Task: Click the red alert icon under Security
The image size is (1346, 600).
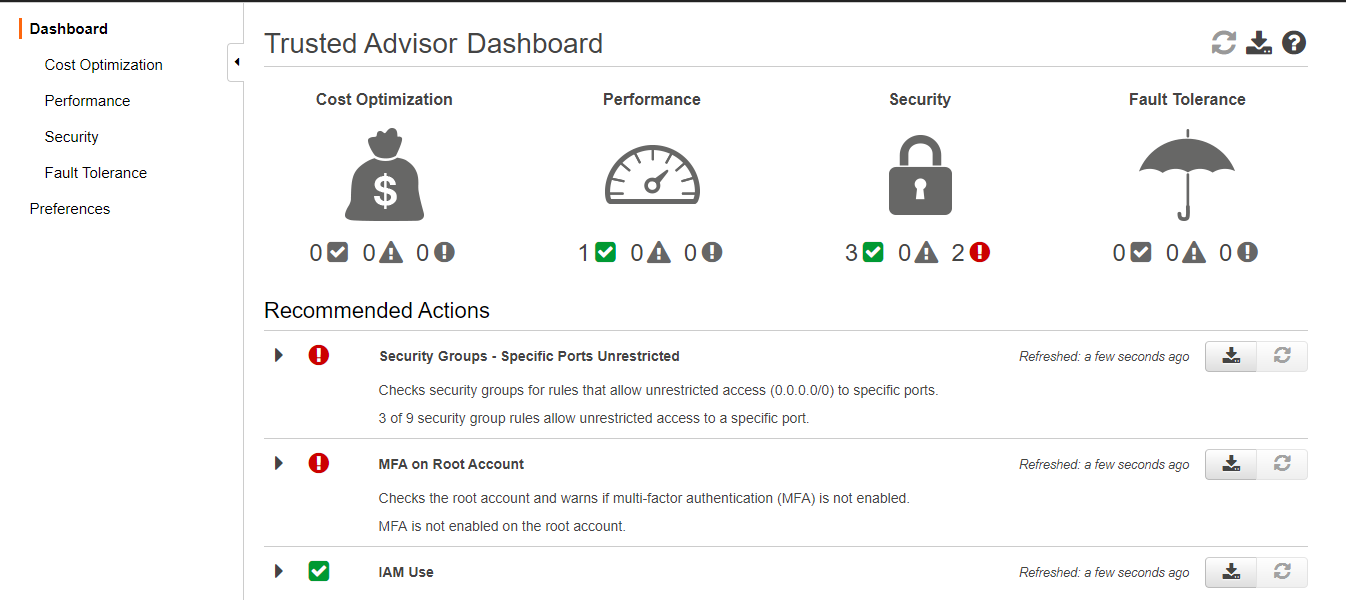Action: [x=980, y=252]
